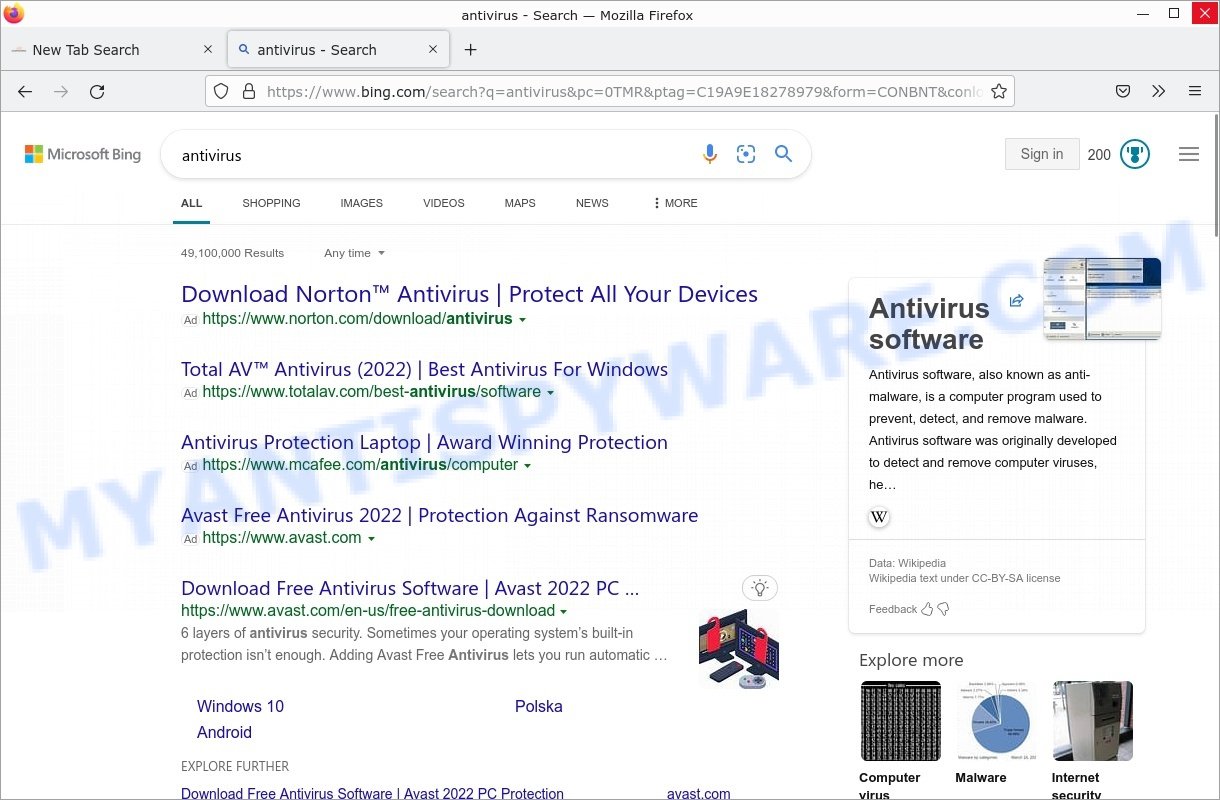
Task: Open Avast Free Antivirus 2022 ad link
Action: pos(439,515)
